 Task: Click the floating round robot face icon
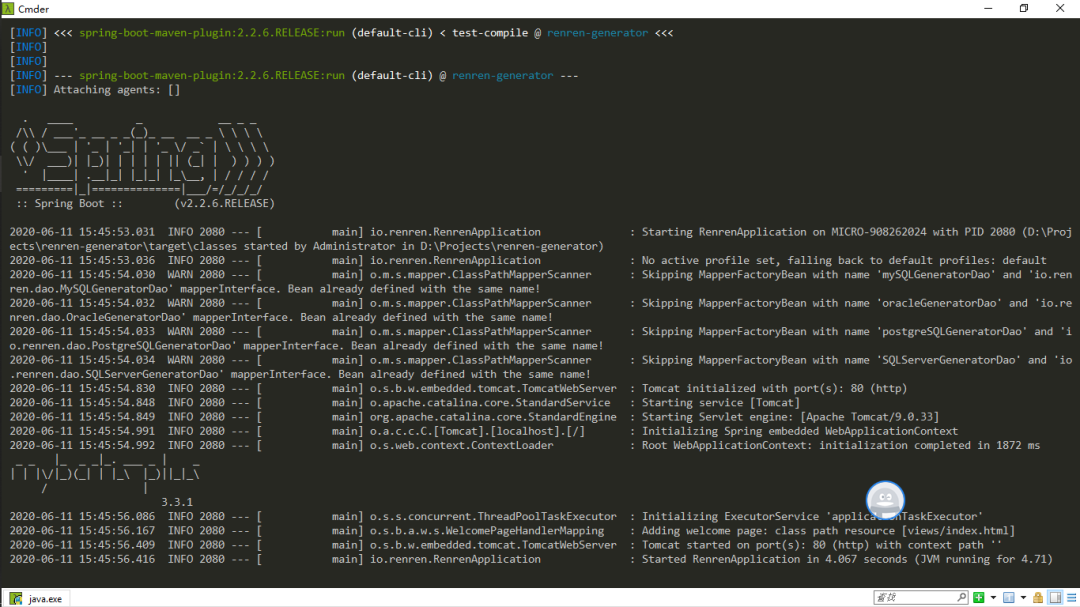(x=885, y=499)
